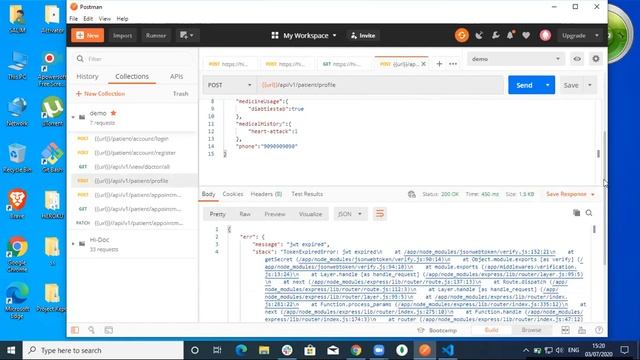
Task: Close the active POST request tab
Action: click(423, 64)
